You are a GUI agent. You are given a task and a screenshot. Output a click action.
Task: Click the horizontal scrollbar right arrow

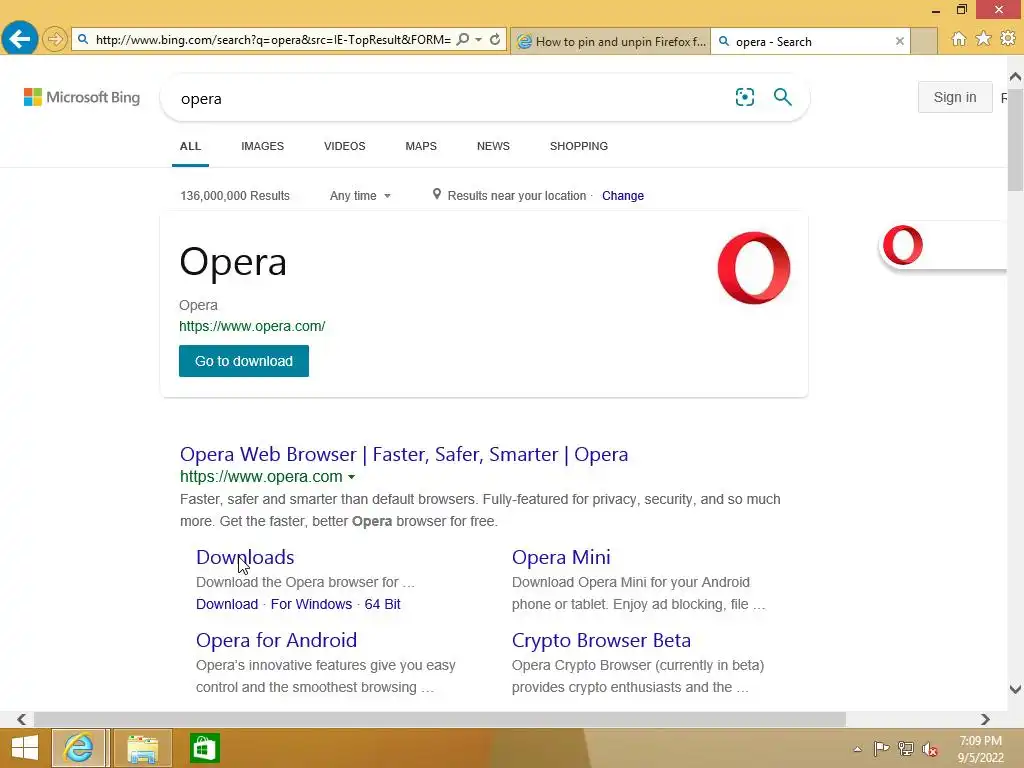click(985, 719)
